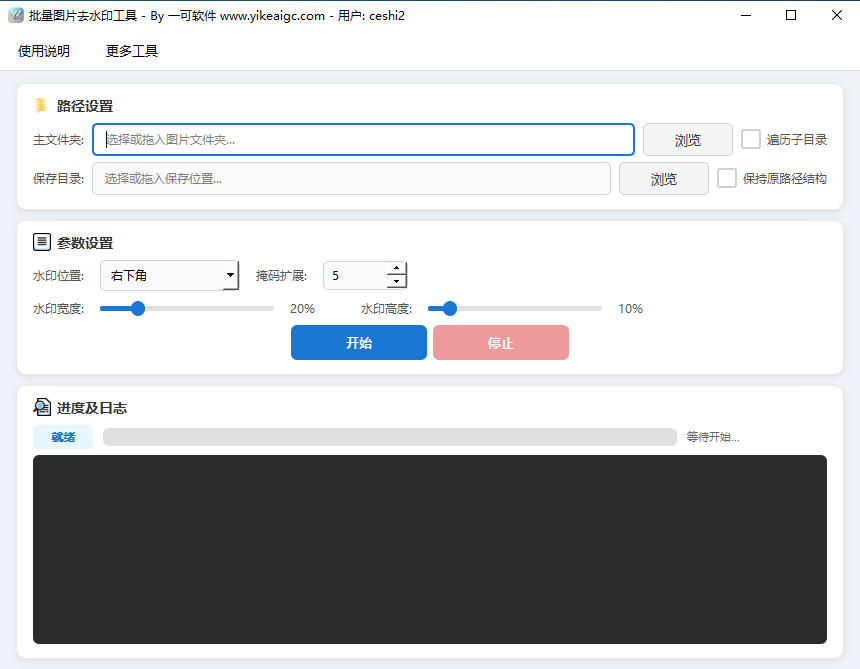
Task: Click the 水印高度 slider handle
Action: click(448, 308)
